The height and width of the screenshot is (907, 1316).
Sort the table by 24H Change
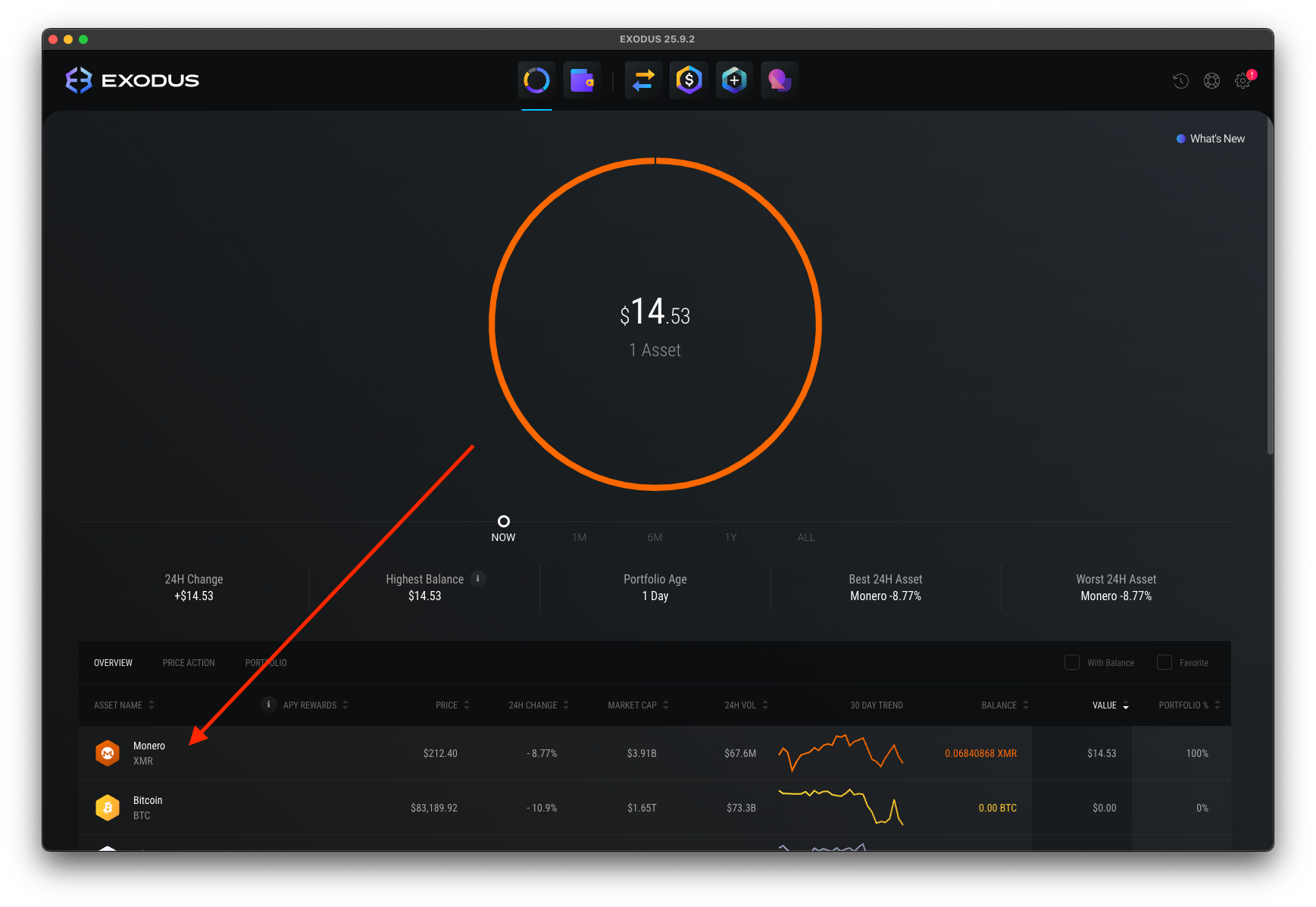coord(538,705)
